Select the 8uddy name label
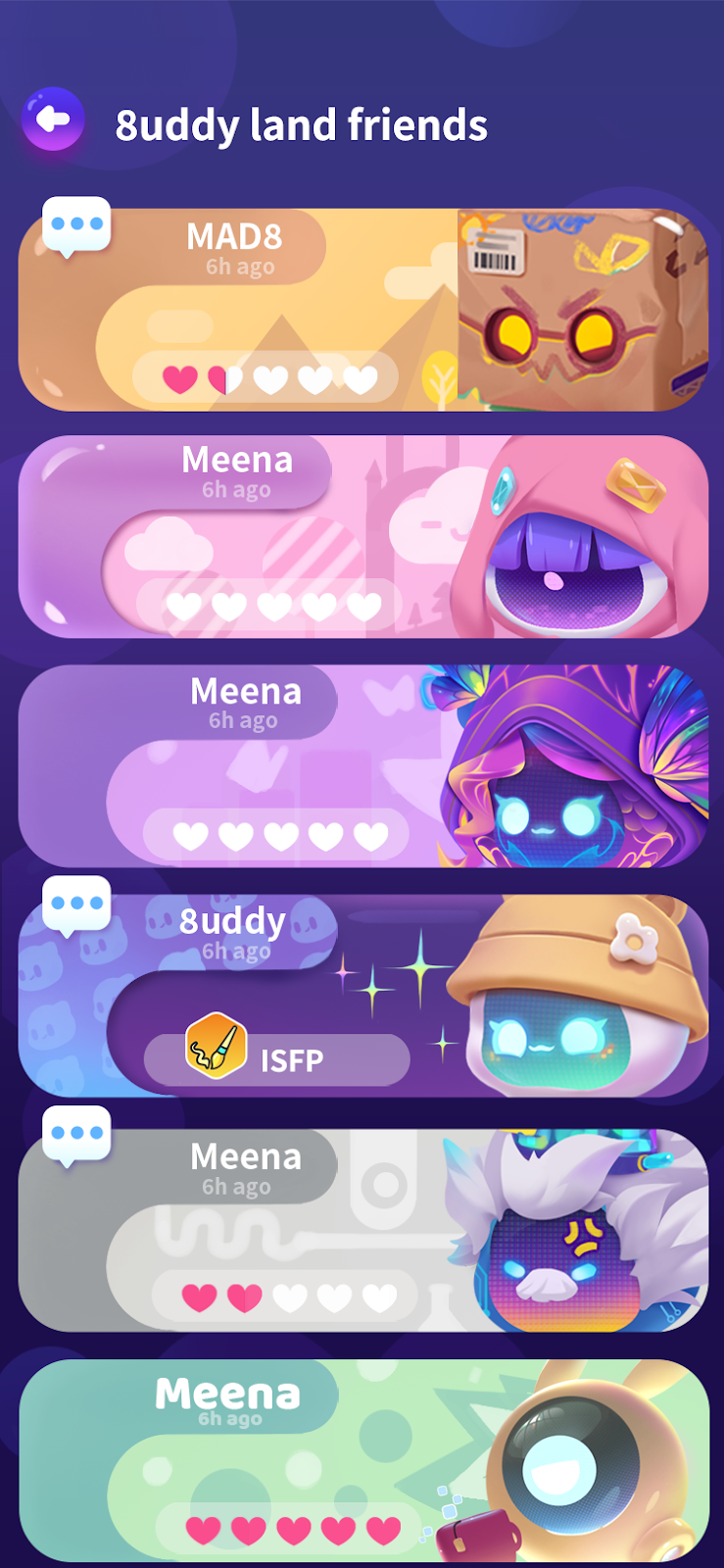Screen dimensions: 724x1568 232,921
